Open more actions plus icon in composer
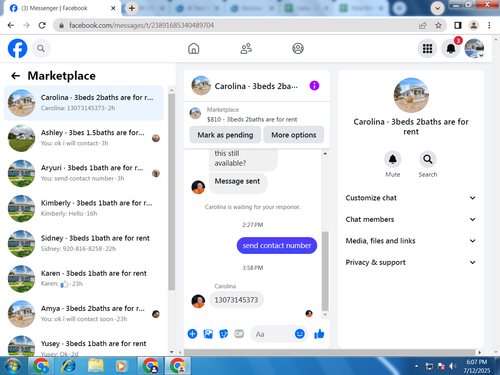 (192, 334)
